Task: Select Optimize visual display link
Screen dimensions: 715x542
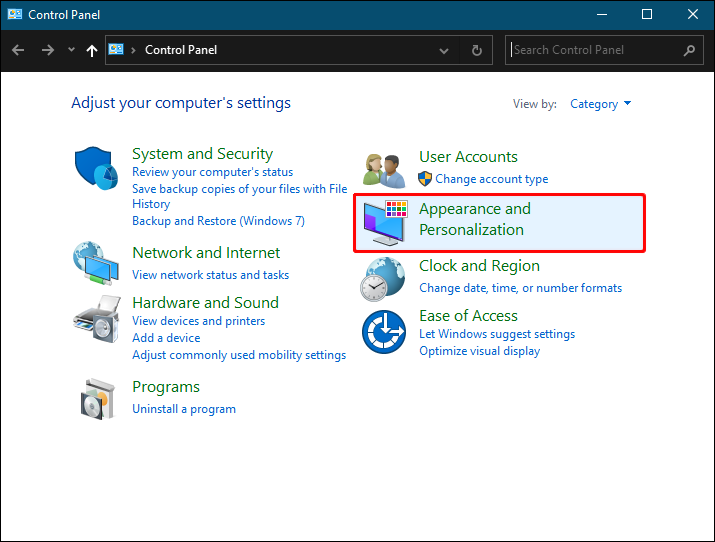Action: 479,351
